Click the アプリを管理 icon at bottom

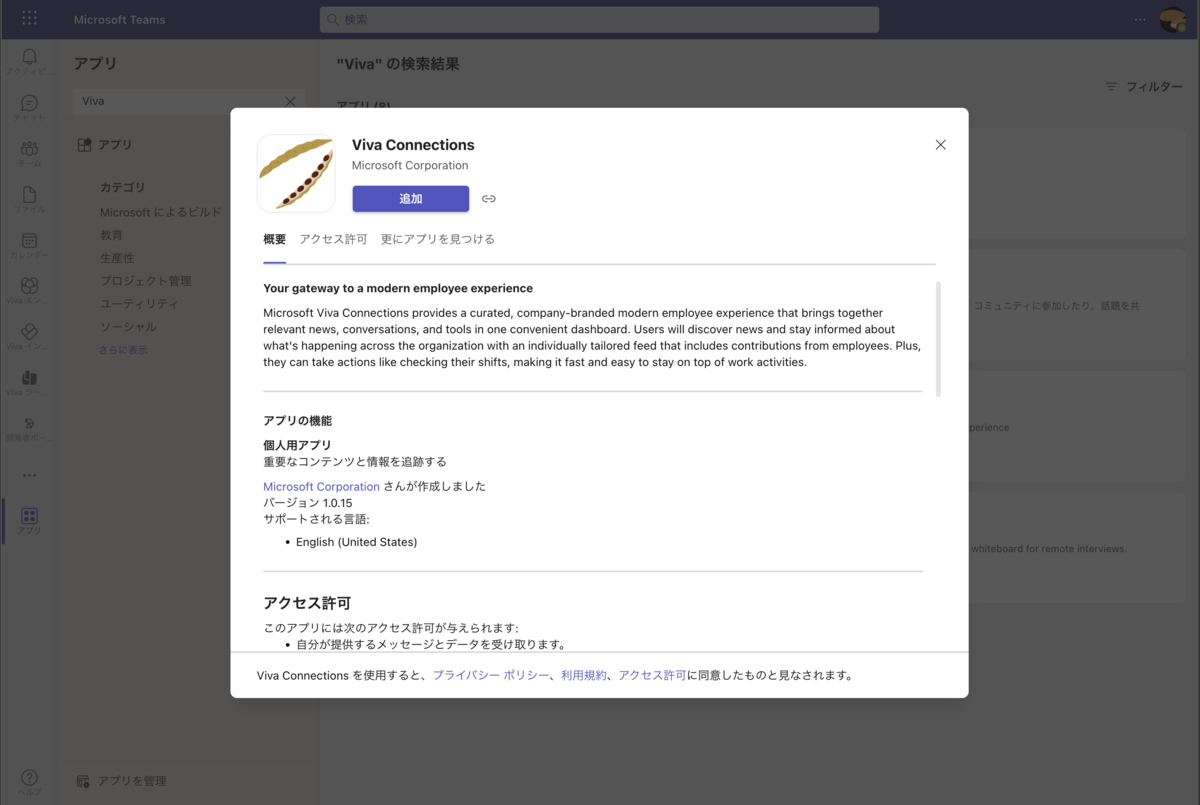[85, 781]
